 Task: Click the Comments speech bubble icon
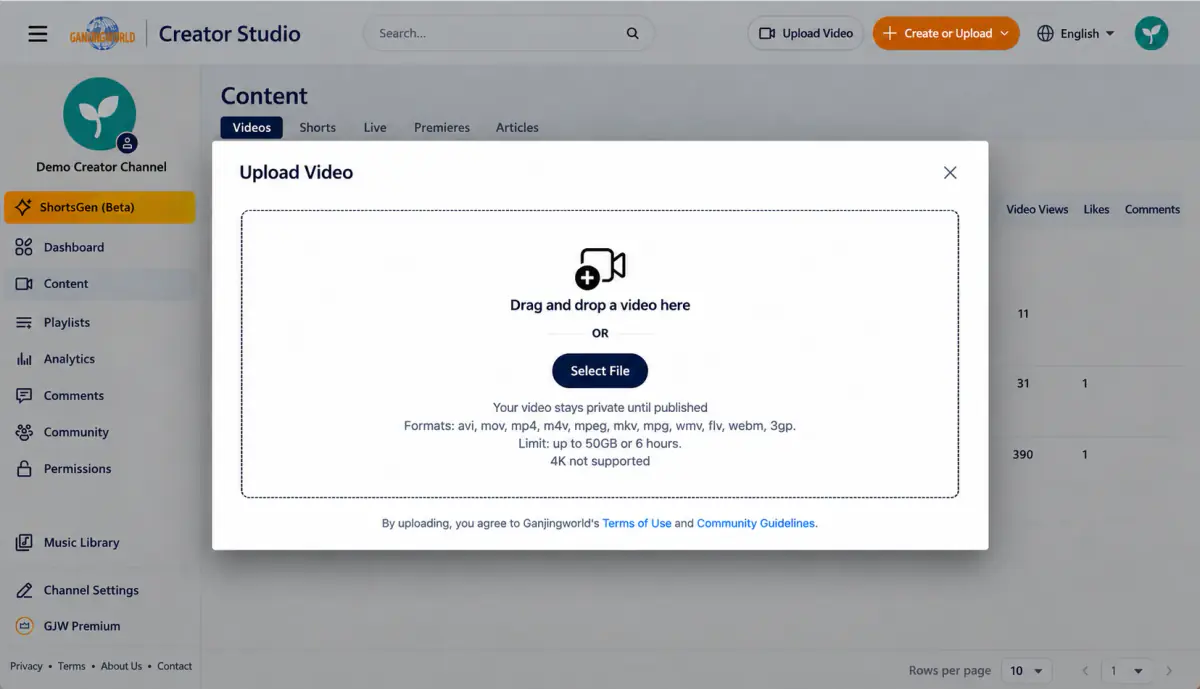[x=24, y=396]
